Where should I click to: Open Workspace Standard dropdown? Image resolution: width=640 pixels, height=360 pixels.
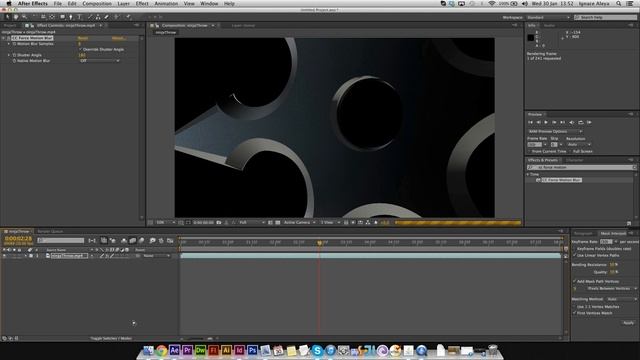click(x=549, y=18)
